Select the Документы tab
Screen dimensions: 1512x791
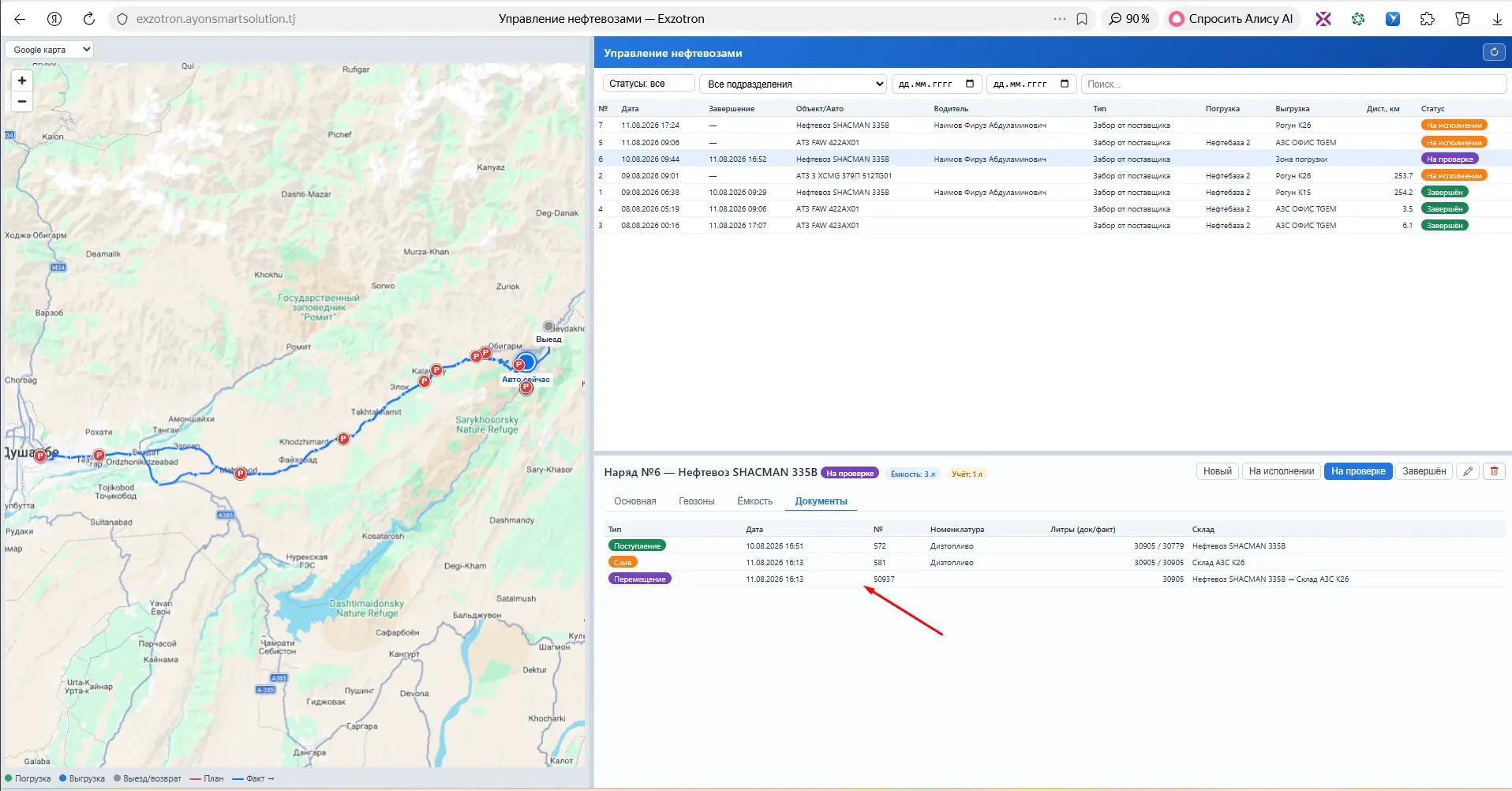[x=821, y=501]
